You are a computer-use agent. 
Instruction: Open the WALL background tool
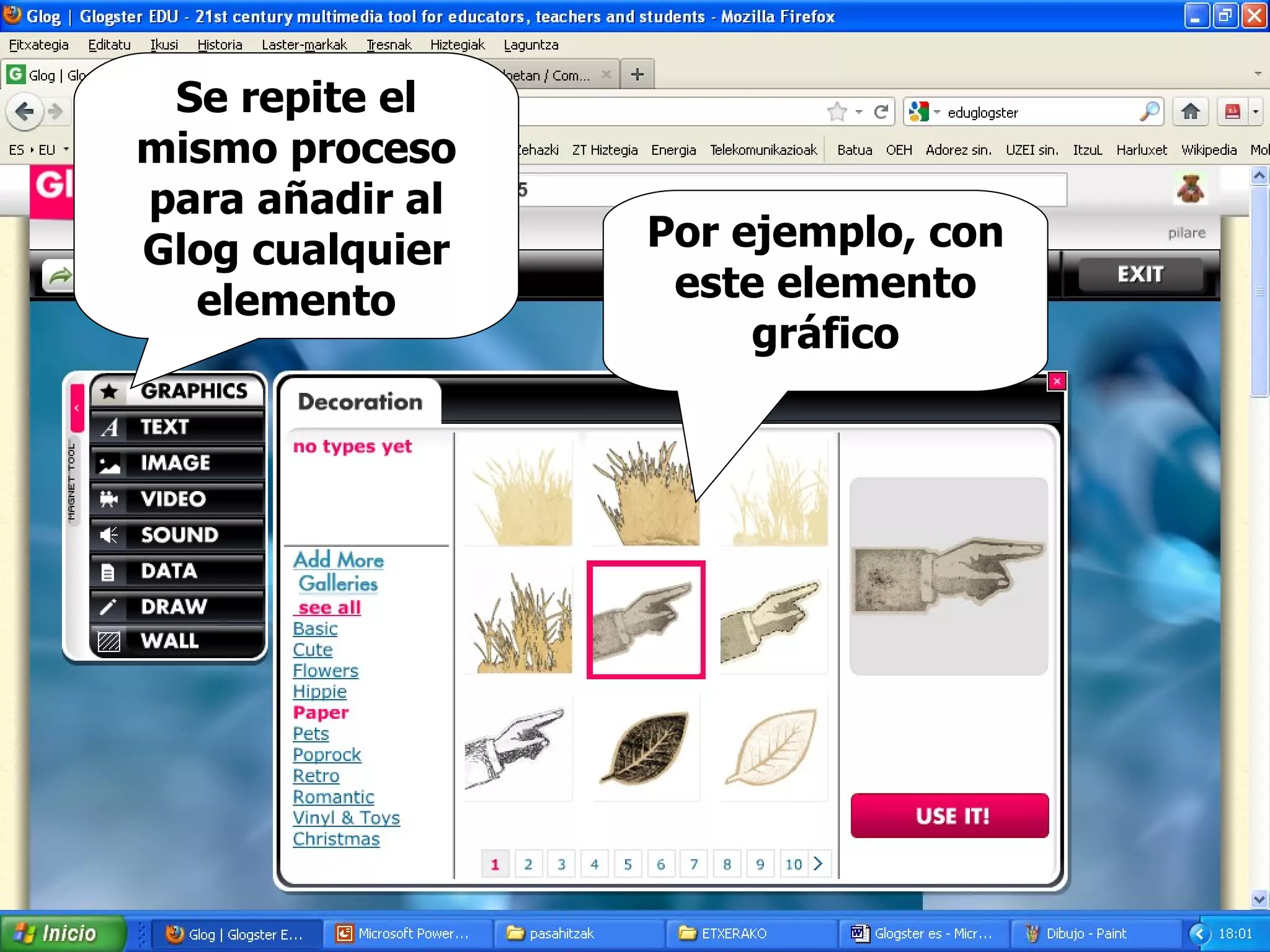click(x=177, y=641)
